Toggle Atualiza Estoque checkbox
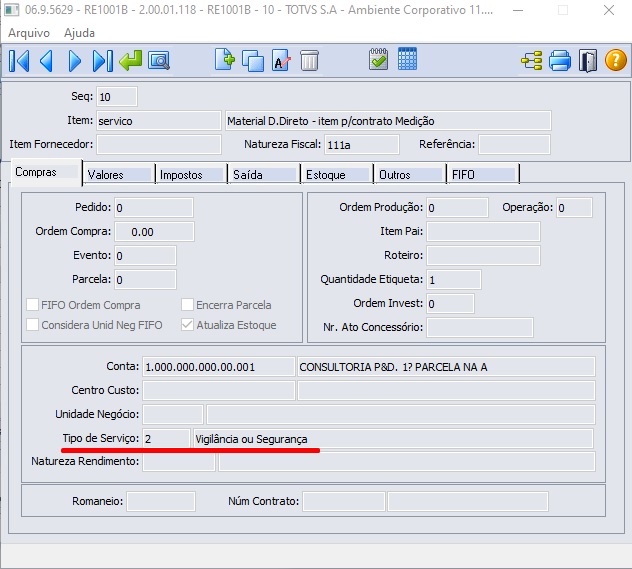Image resolution: width=632 pixels, height=569 pixels. [187, 325]
